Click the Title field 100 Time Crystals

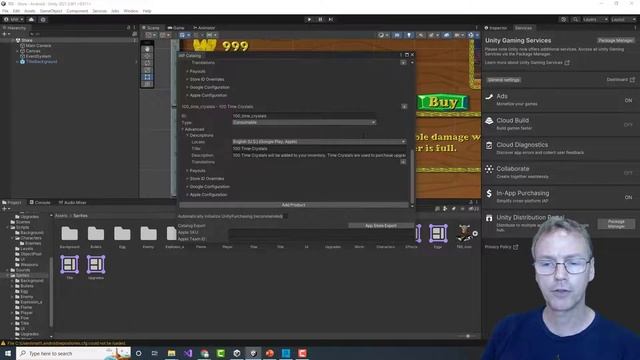click(319, 149)
